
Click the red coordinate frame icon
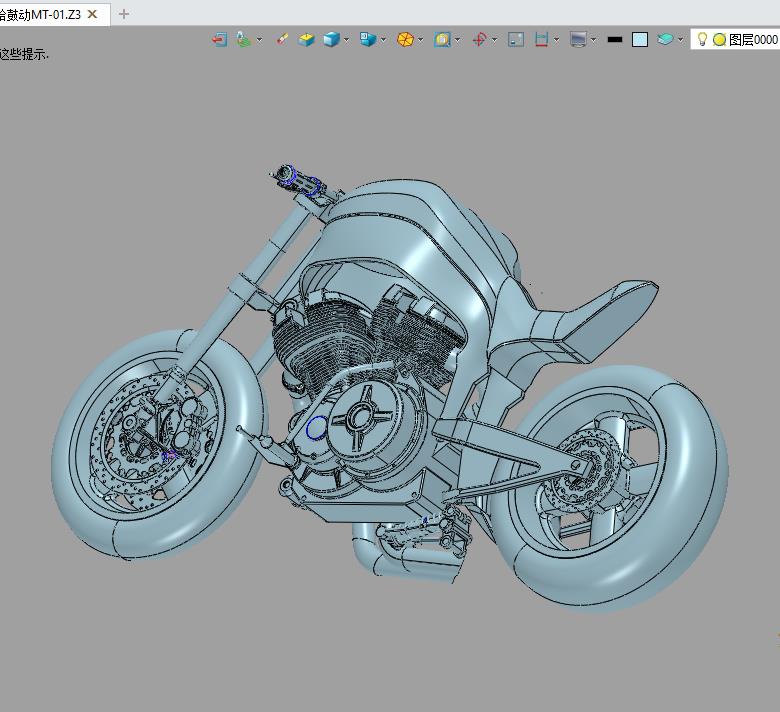[x=479, y=40]
